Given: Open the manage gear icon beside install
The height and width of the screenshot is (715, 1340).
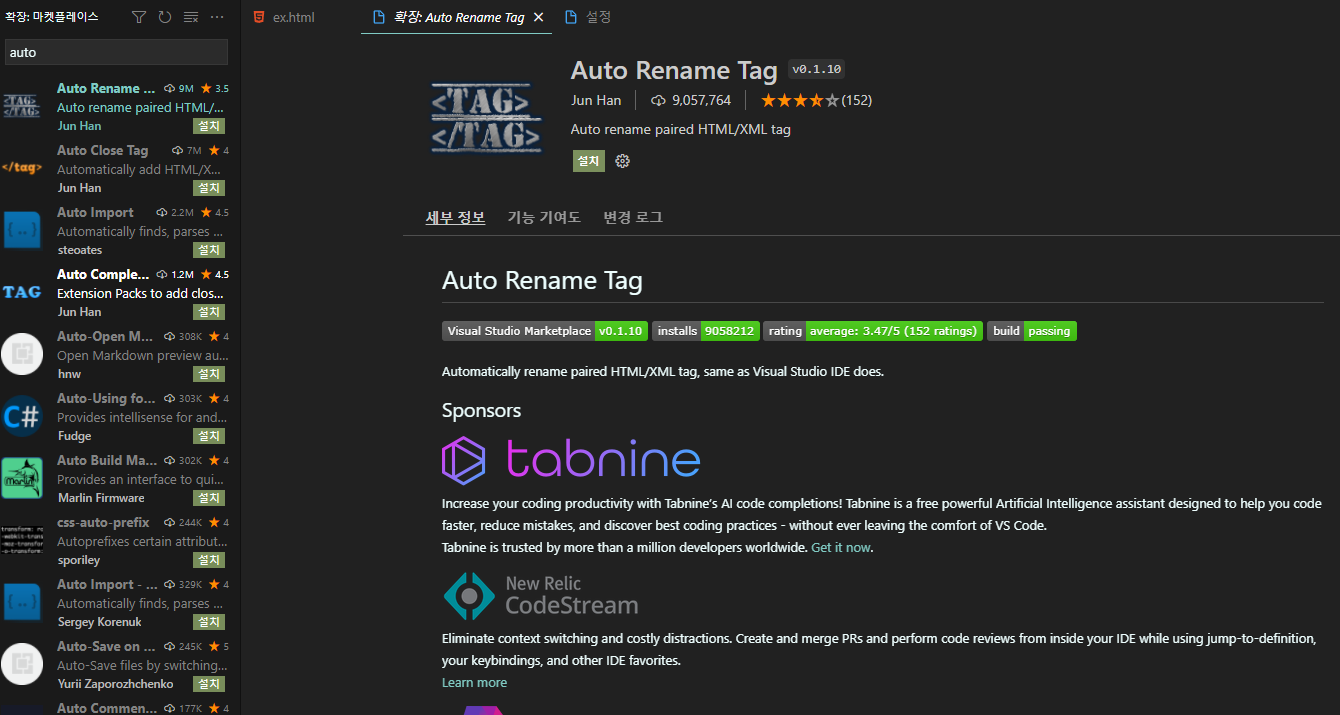Looking at the screenshot, I should point(623,161).
